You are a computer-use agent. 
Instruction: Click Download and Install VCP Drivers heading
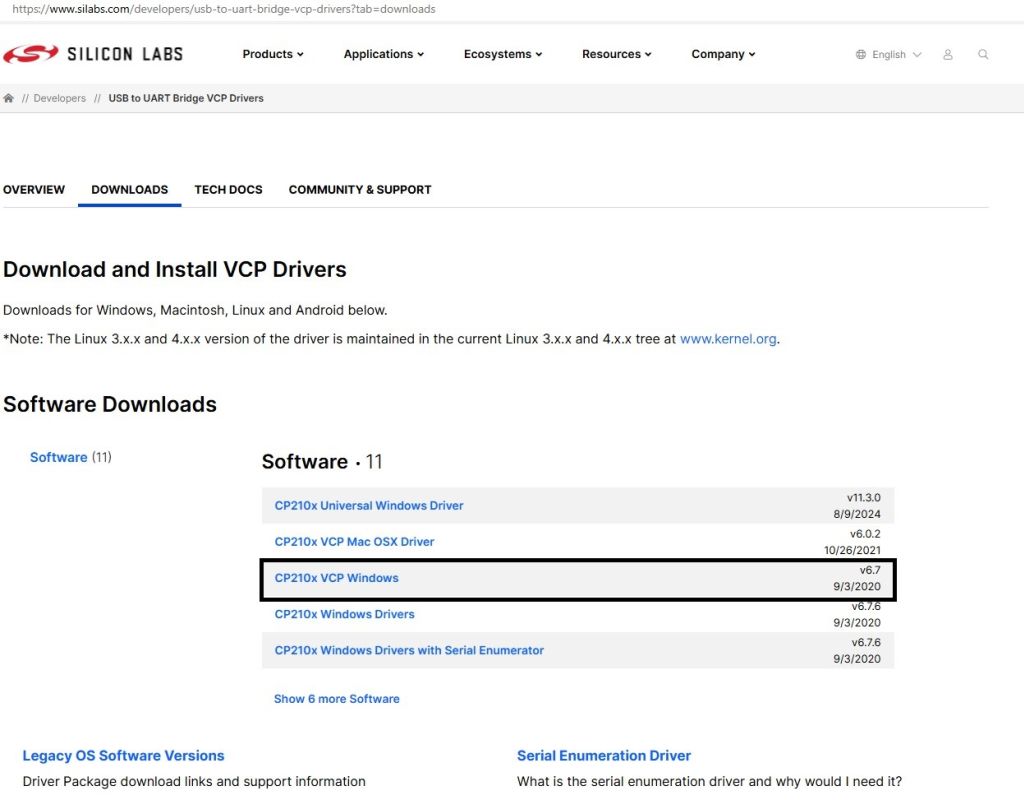click(174, 269)
